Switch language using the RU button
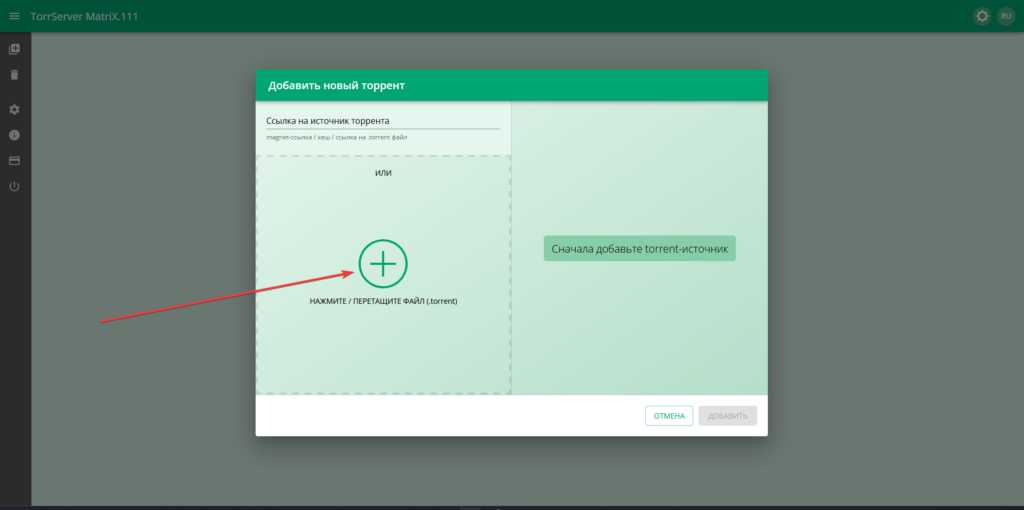Screen dimensions: 1024x510 tap(1006, 16)
